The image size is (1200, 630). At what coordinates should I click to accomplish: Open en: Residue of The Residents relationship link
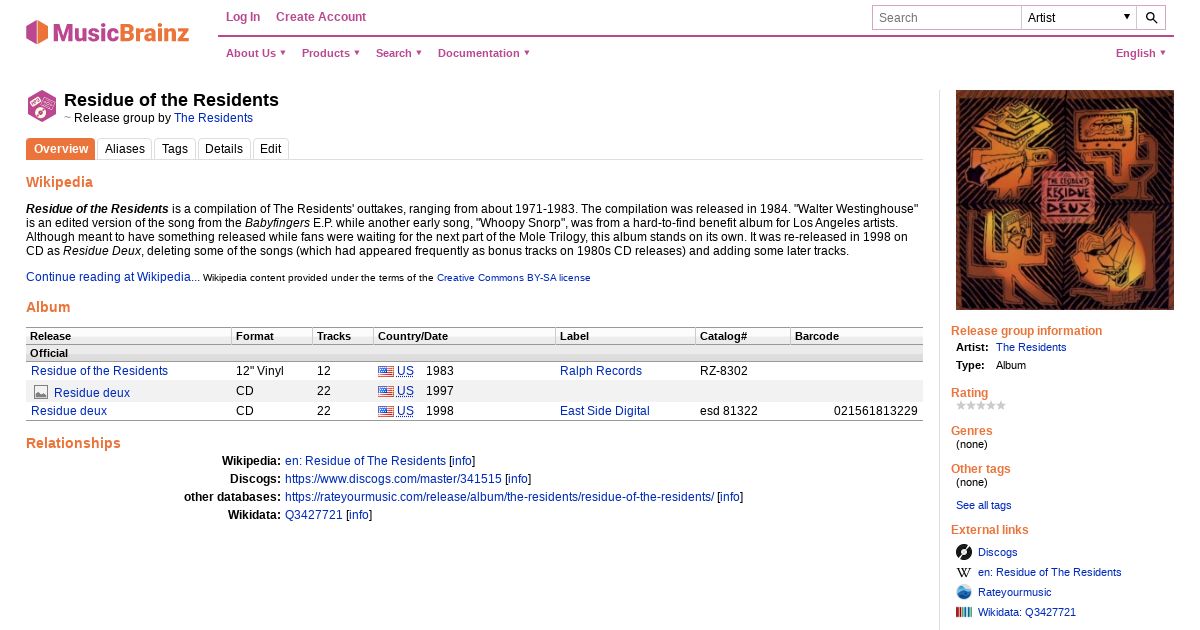click(x=365, y=461)
